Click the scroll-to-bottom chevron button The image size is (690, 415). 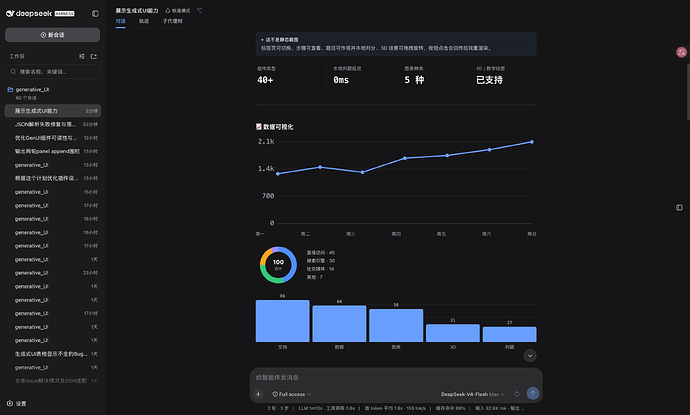pos(530,356)
